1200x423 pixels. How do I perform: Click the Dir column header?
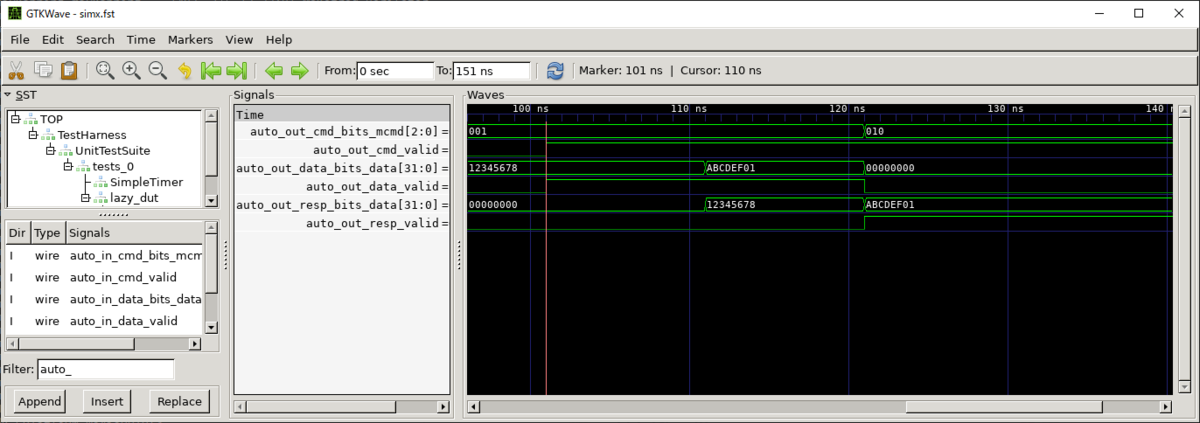pos(17,233)
